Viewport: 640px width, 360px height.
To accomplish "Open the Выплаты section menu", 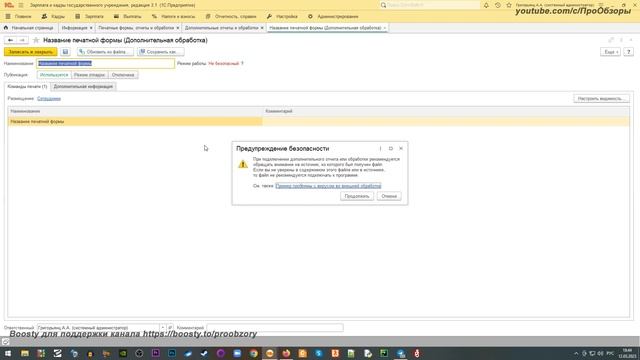I will [128, 16].
